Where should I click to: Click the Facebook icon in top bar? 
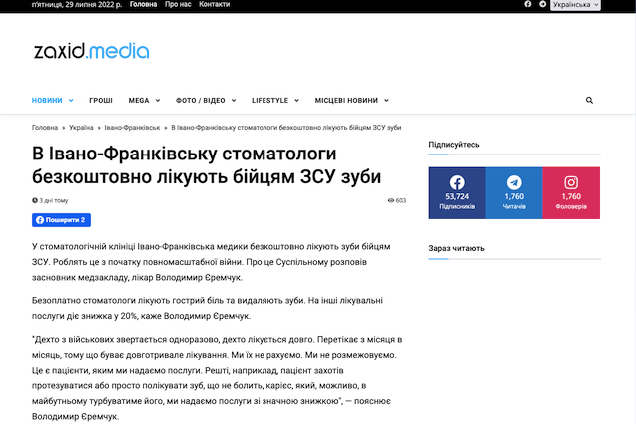(x=528, y=5)
